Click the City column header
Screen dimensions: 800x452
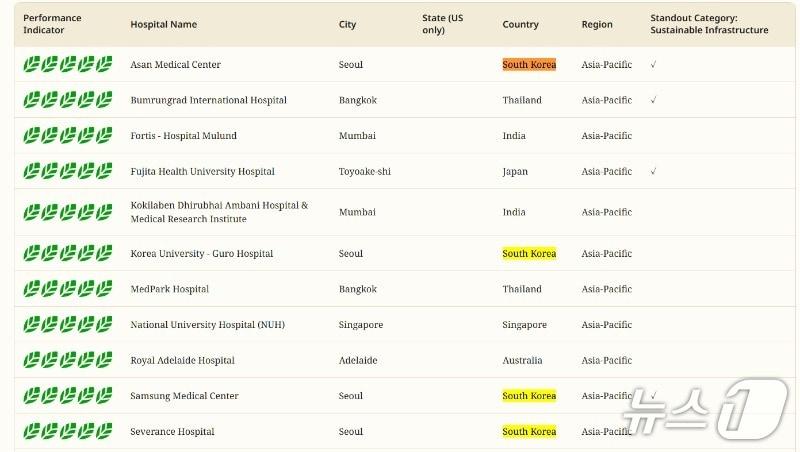[x=347, y=24]
